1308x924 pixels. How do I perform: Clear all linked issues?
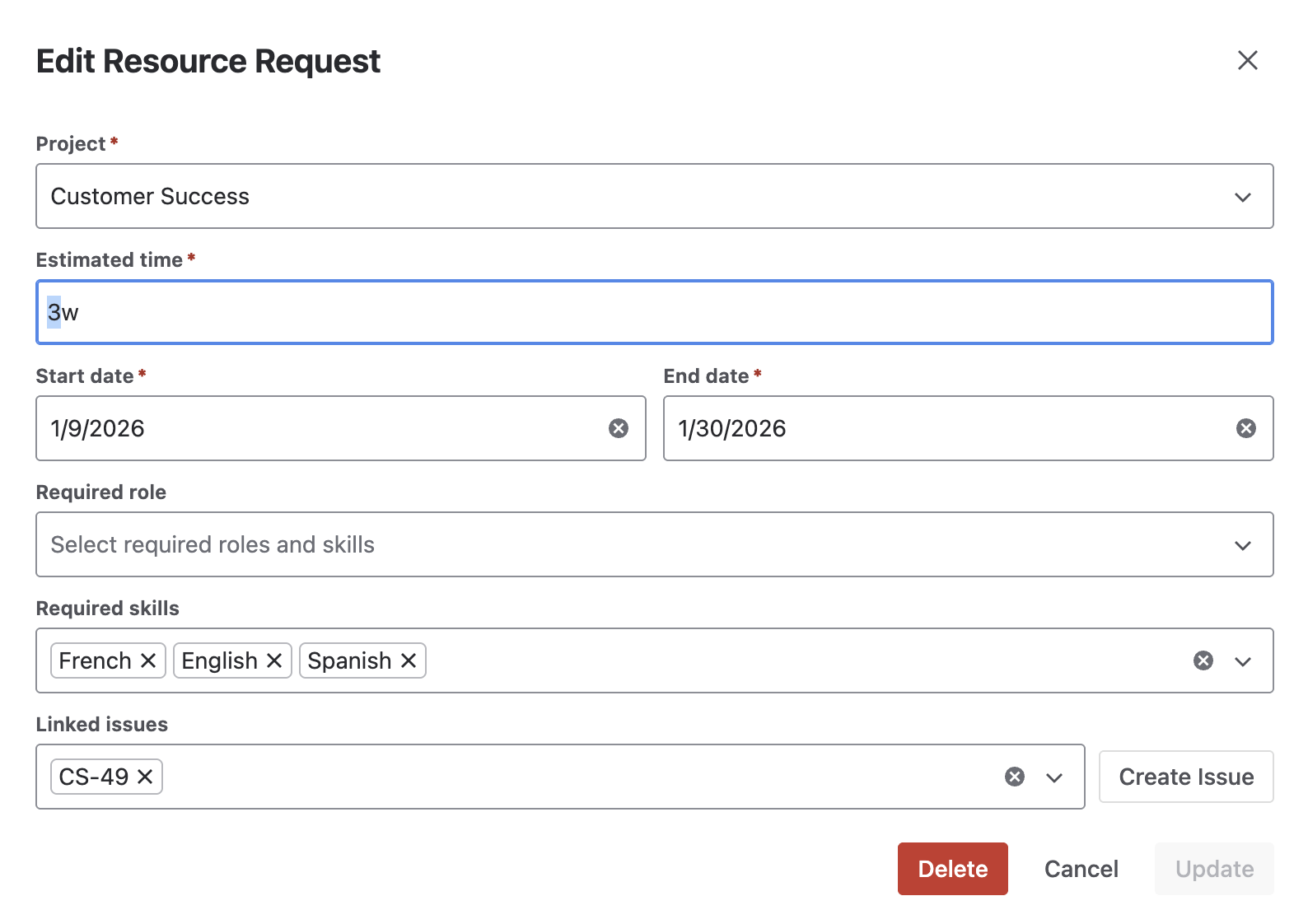click(x=1014, y=777)
